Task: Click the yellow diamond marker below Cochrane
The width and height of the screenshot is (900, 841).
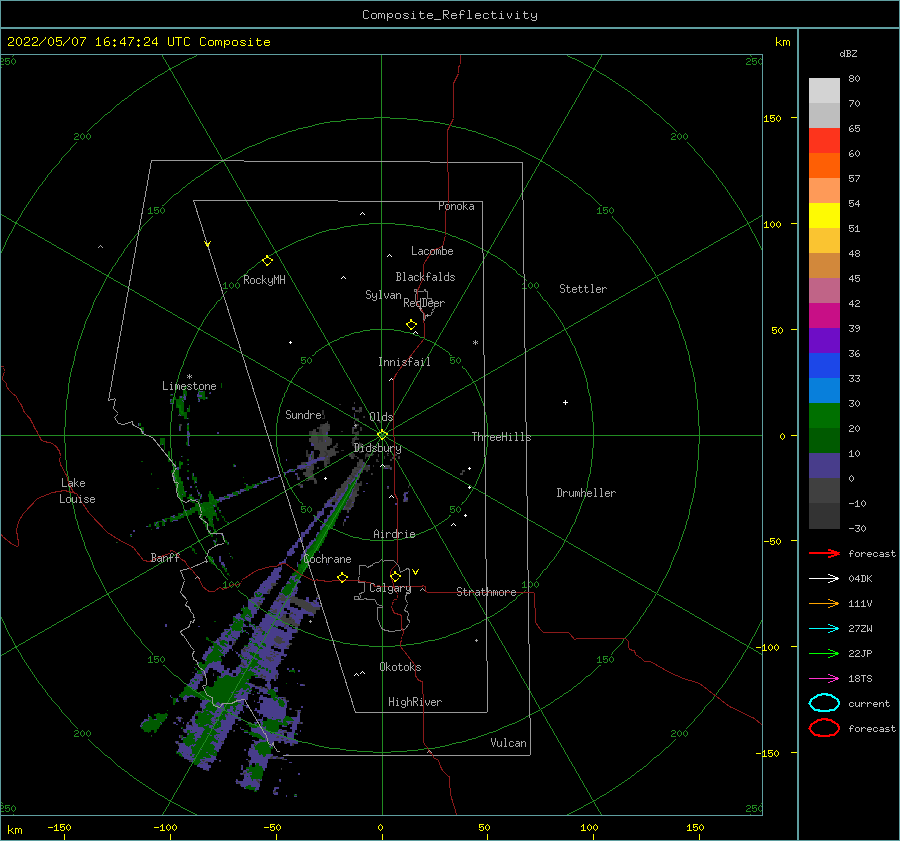Action: (x=342, y=577)
